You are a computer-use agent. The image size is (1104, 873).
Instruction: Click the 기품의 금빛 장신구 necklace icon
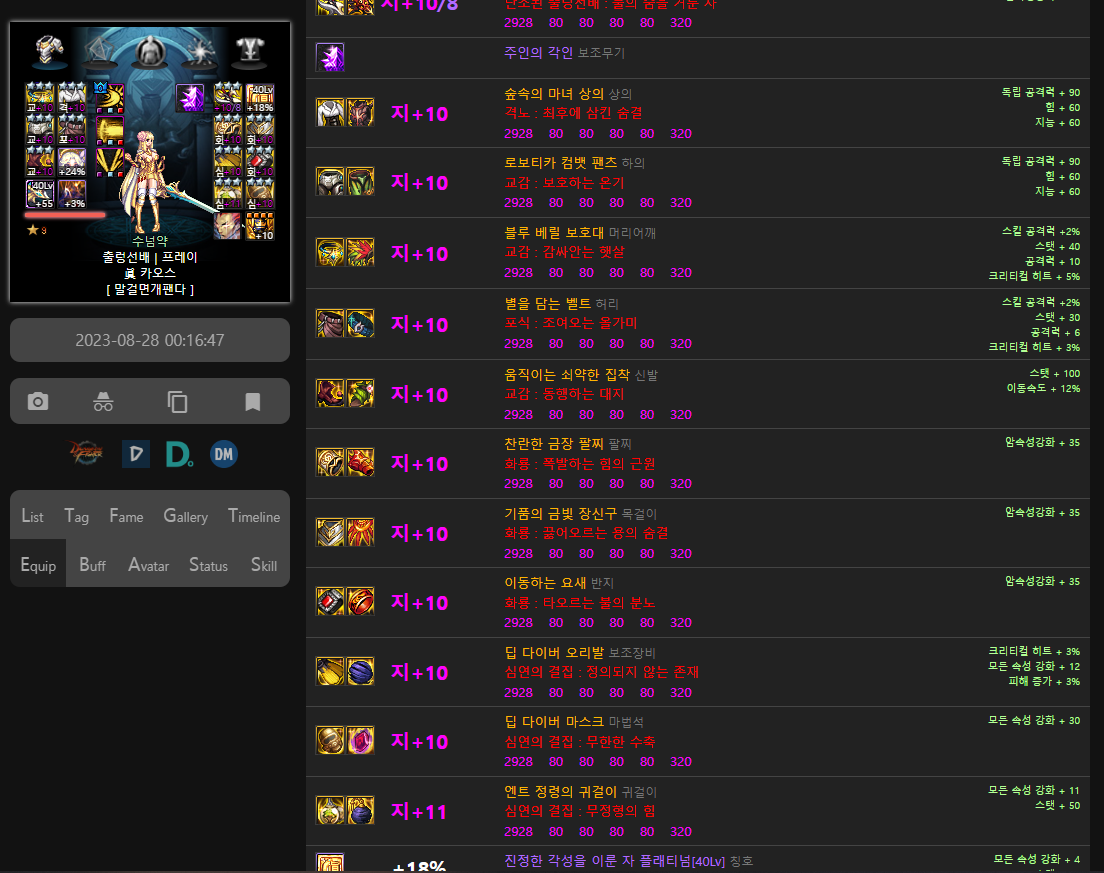(330, 532)
